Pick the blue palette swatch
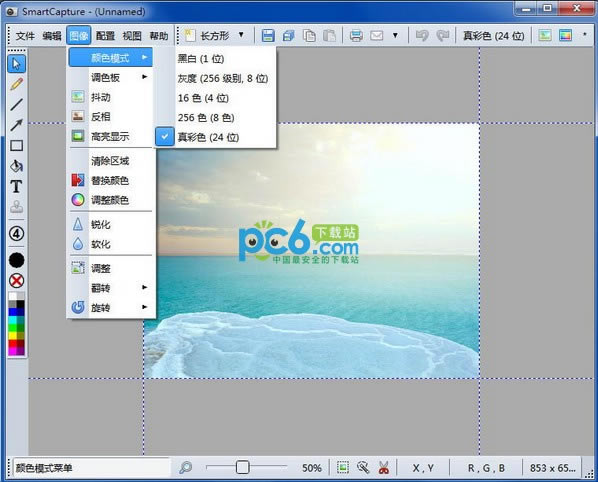The height and width of the screenshot is (482, 598). tap(13, 312)
